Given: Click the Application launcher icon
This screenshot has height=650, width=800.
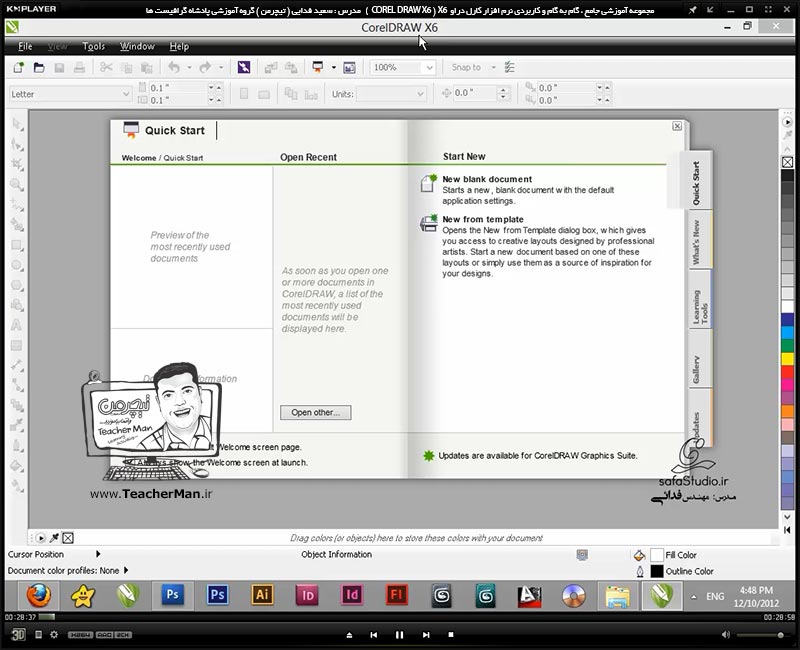Looking at the screenshot, I should tap(318, 67).
